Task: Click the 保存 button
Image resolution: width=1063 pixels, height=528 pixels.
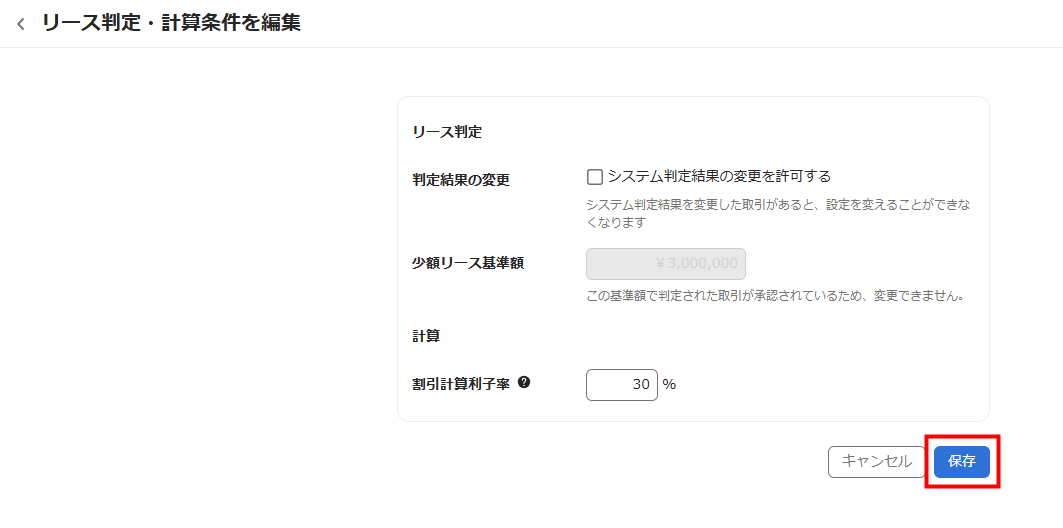Action: coord(962,461)
